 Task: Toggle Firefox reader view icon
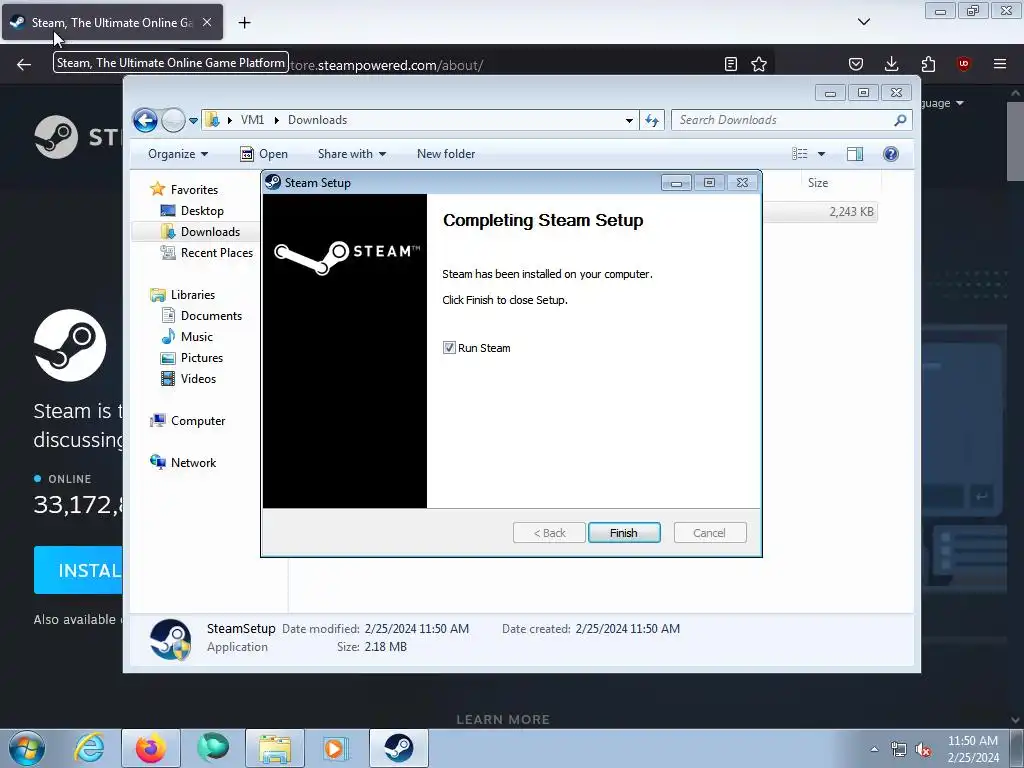click(731, 64)
